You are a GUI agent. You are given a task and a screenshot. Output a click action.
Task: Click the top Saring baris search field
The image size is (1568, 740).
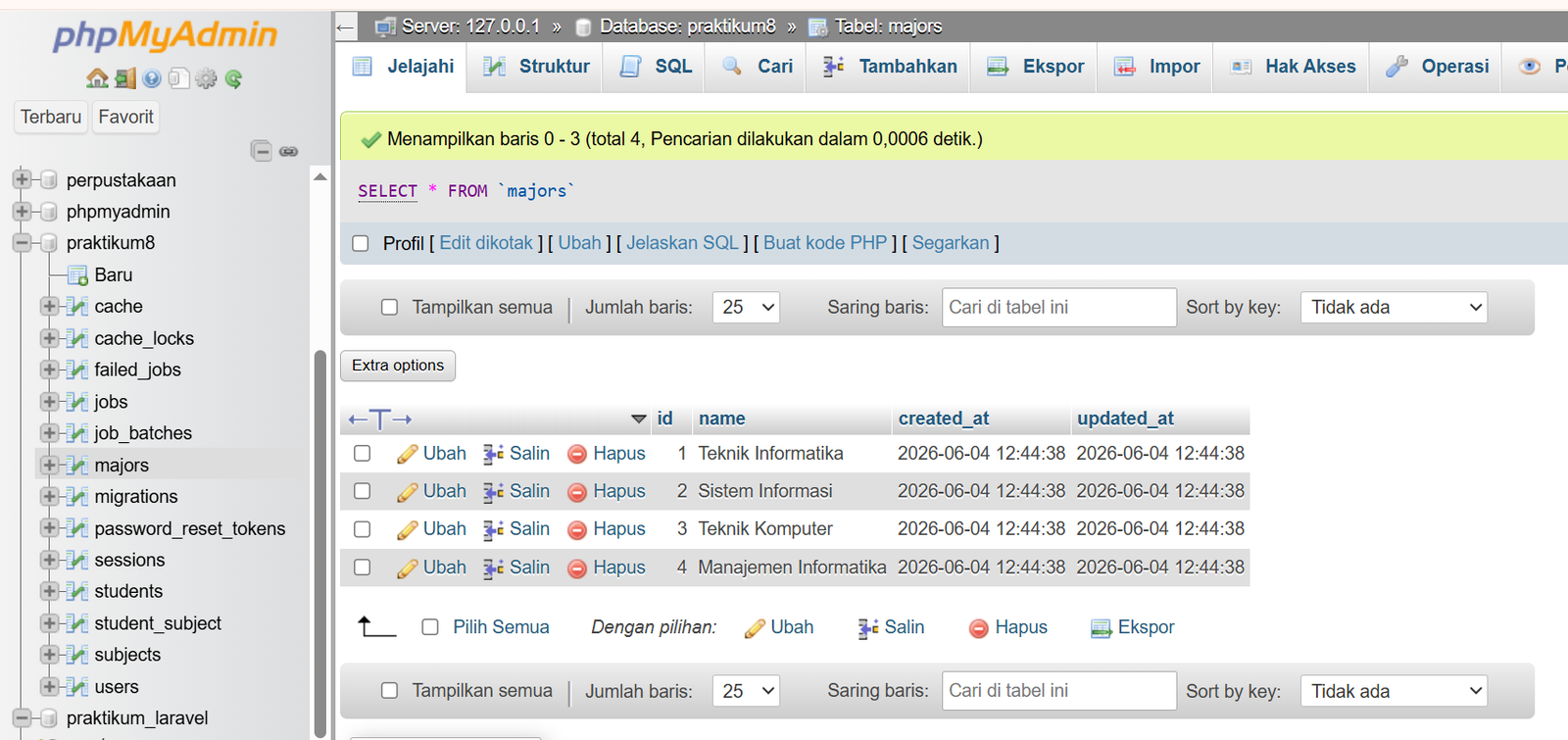coord(1059,307)
